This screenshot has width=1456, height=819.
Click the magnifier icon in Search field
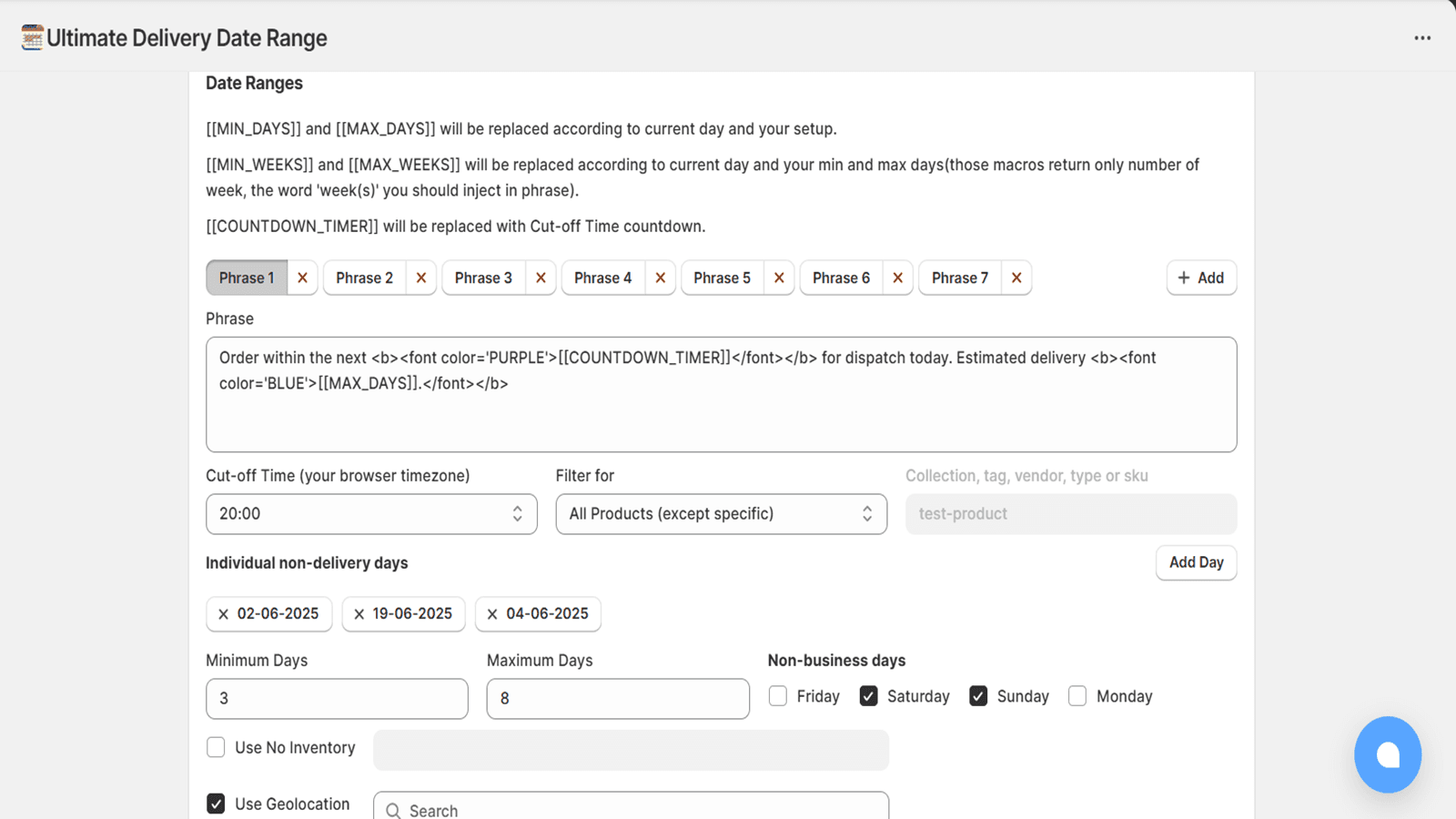(x=393, y=811)
